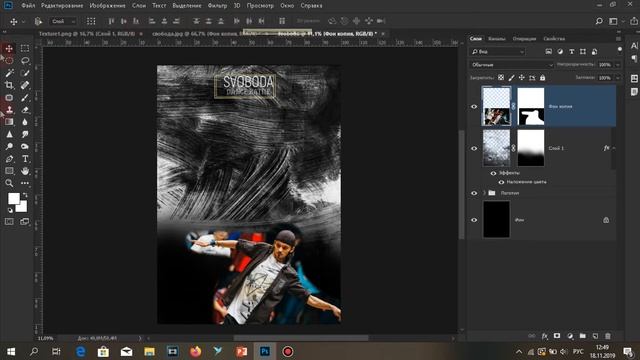Open the extra tools ellipsis menu
640x360 pixels.
point(25,183)
